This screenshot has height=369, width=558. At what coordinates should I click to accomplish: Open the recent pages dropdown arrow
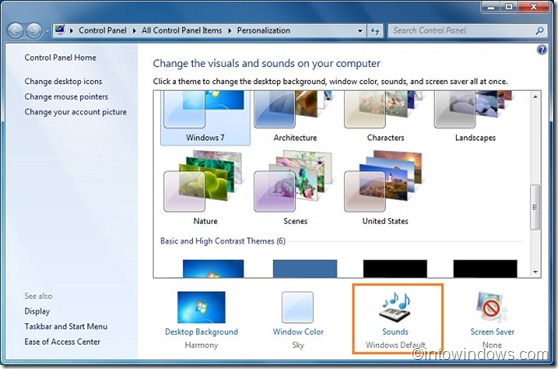(x=47, y=31)
